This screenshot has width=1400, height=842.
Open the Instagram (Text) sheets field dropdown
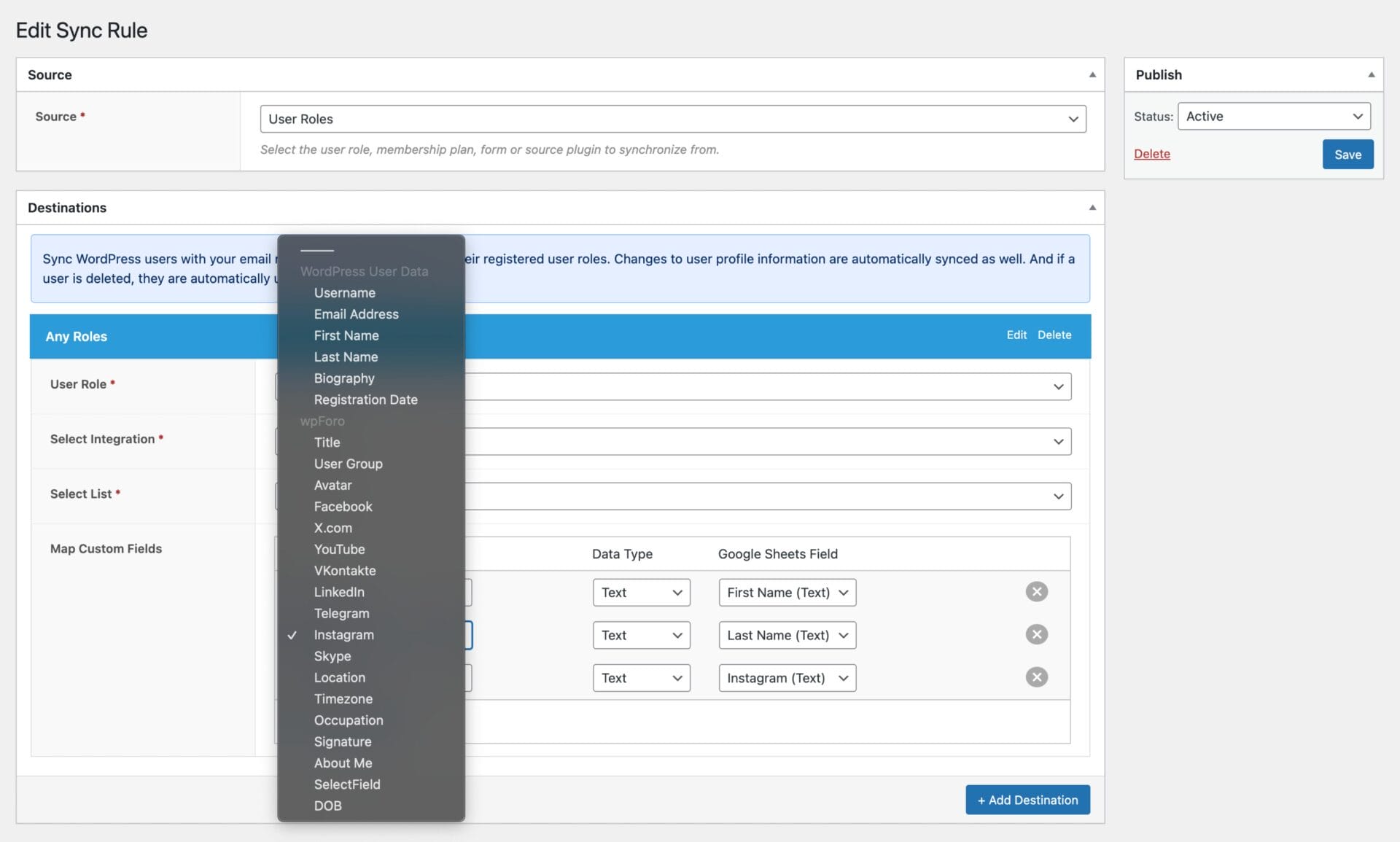click(x=787, y=678)
